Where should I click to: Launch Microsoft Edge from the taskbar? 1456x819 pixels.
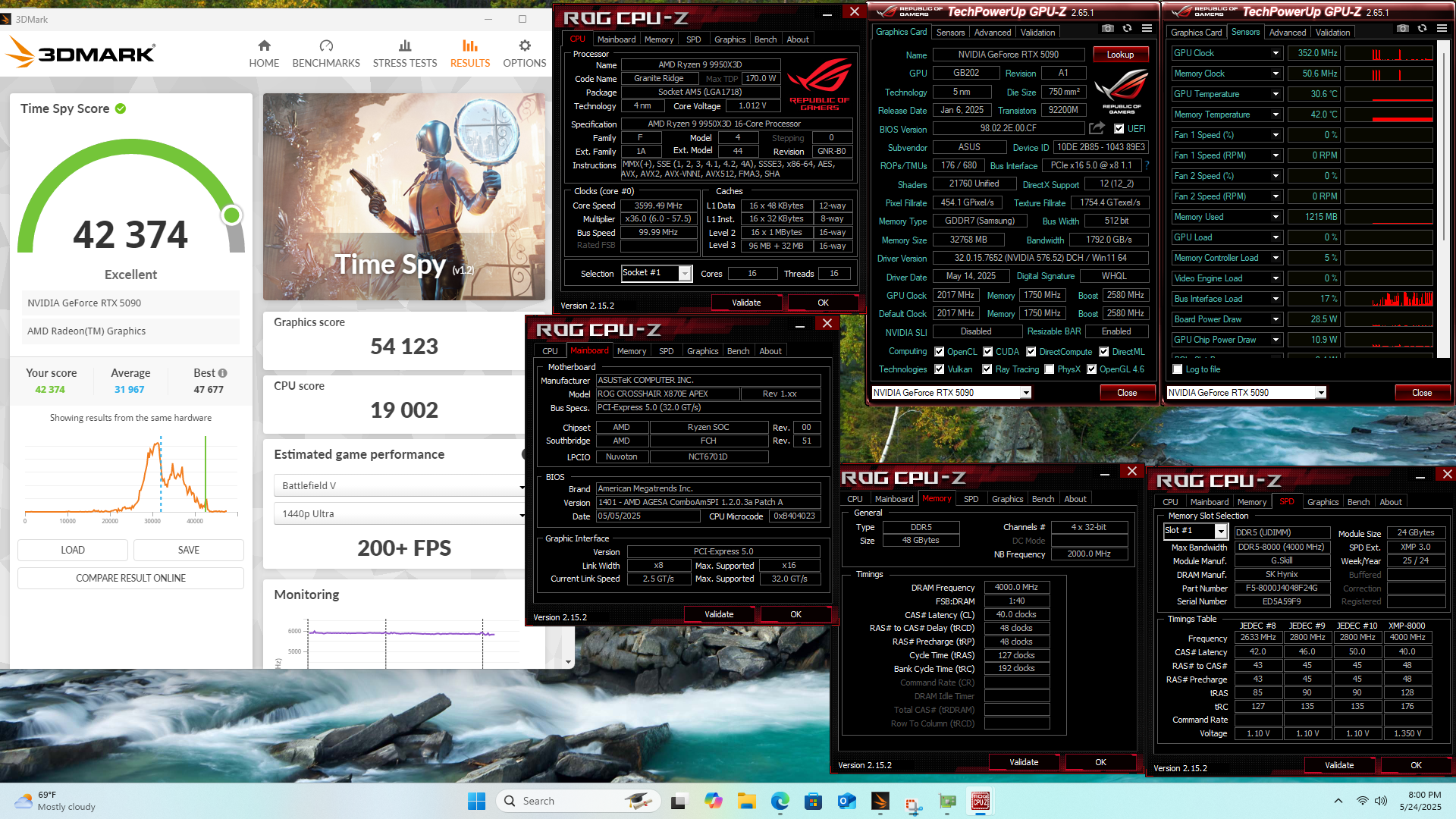click(x=780, y=801)
